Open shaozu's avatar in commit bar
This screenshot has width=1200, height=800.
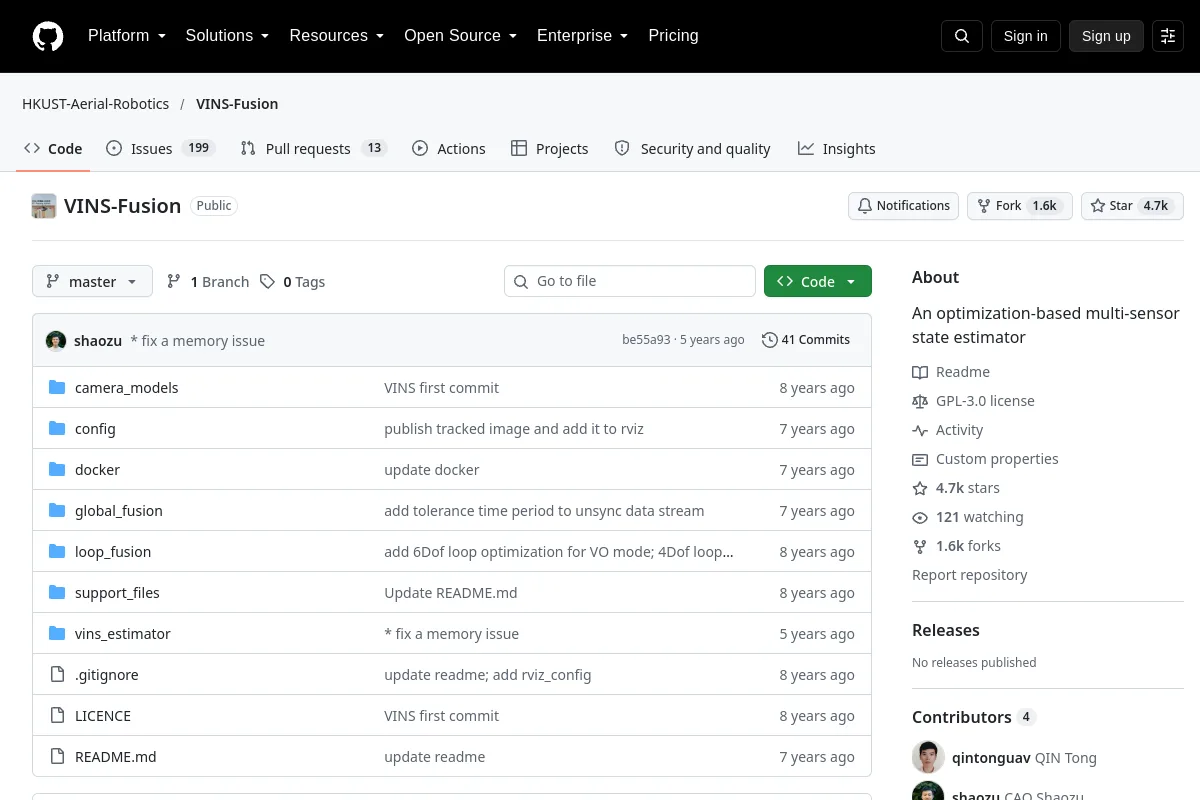tap(56, 340)
